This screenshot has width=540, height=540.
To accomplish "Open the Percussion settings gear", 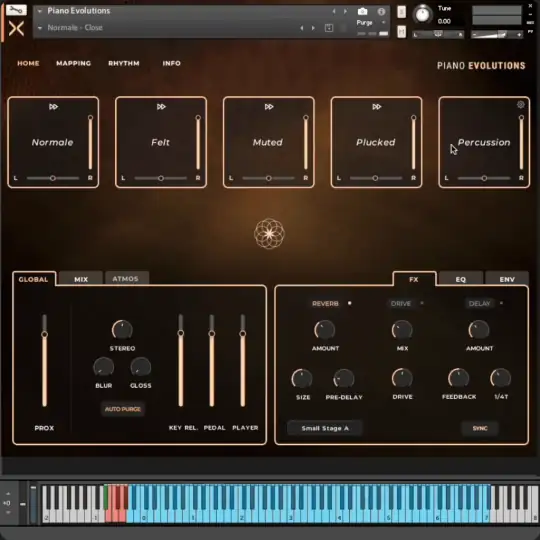I will [521, 105].
